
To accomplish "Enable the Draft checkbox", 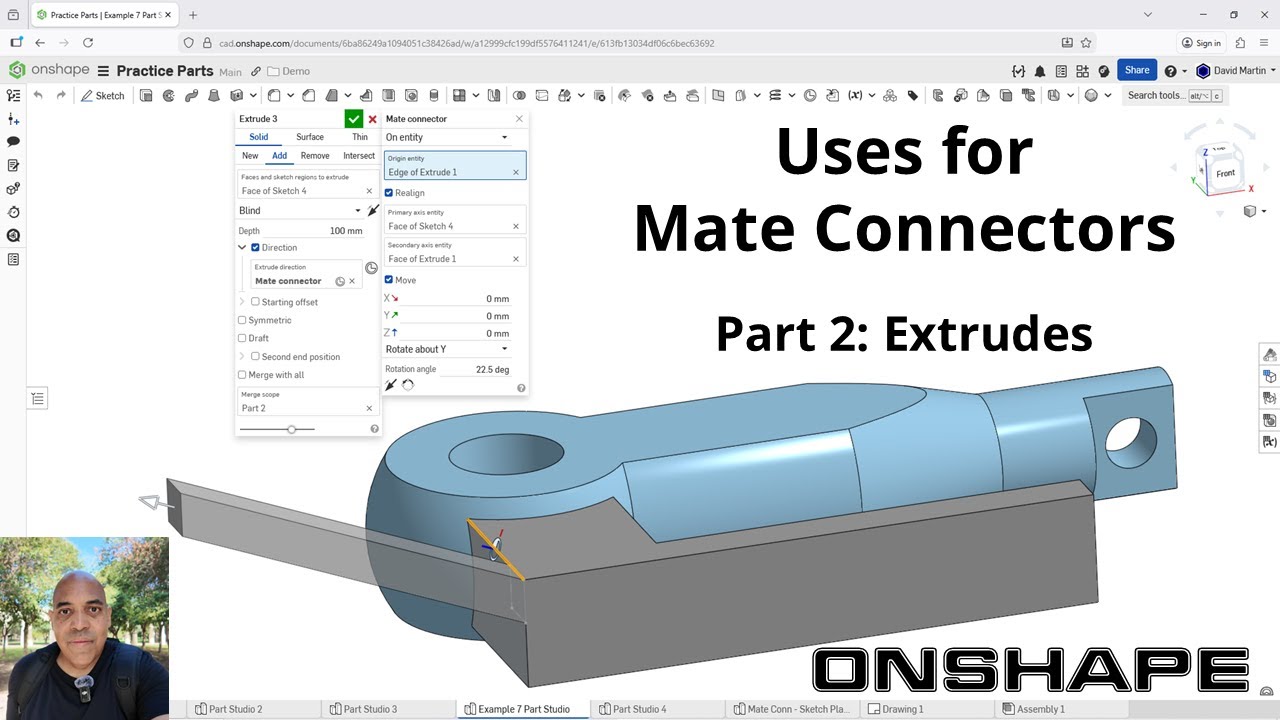I will click(242, 338).
